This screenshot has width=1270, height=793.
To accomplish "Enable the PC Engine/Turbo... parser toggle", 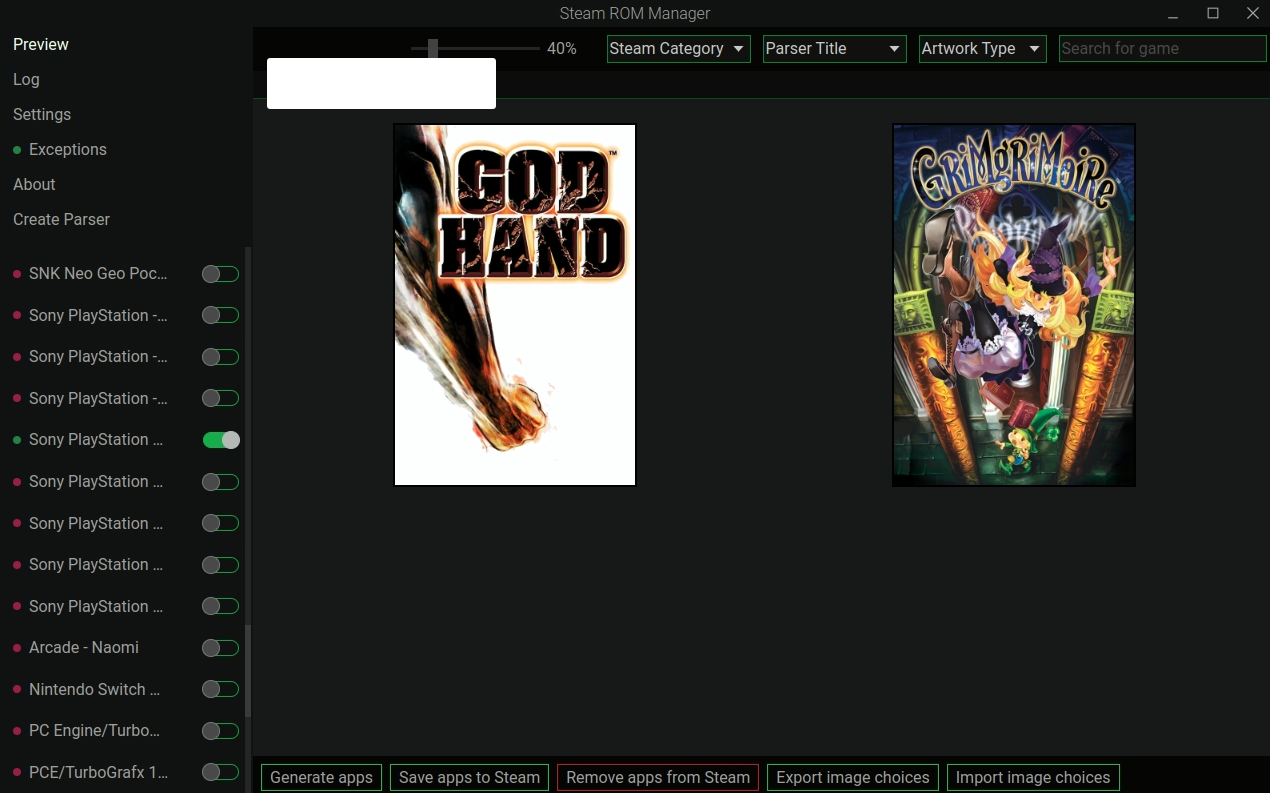I will click(x=220, y=731).
